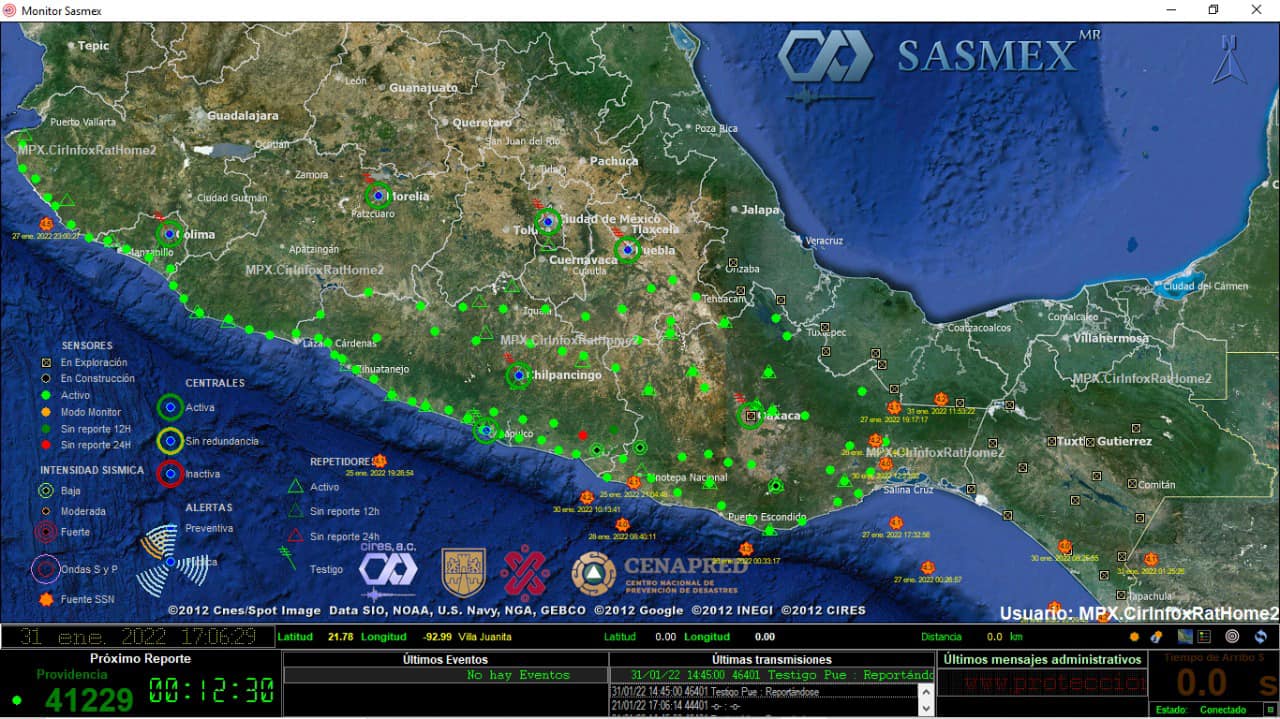This screenshot has width=1280, height=719.
Task: Open the map view icon in bottom toolbar
Action: coord(1185,636)
